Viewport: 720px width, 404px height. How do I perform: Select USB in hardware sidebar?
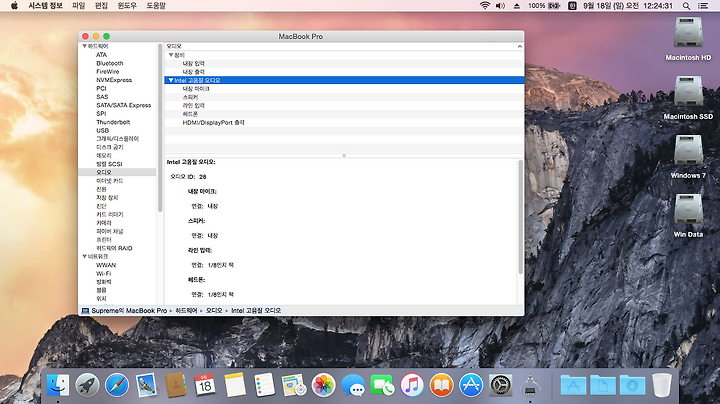point(102,130)
